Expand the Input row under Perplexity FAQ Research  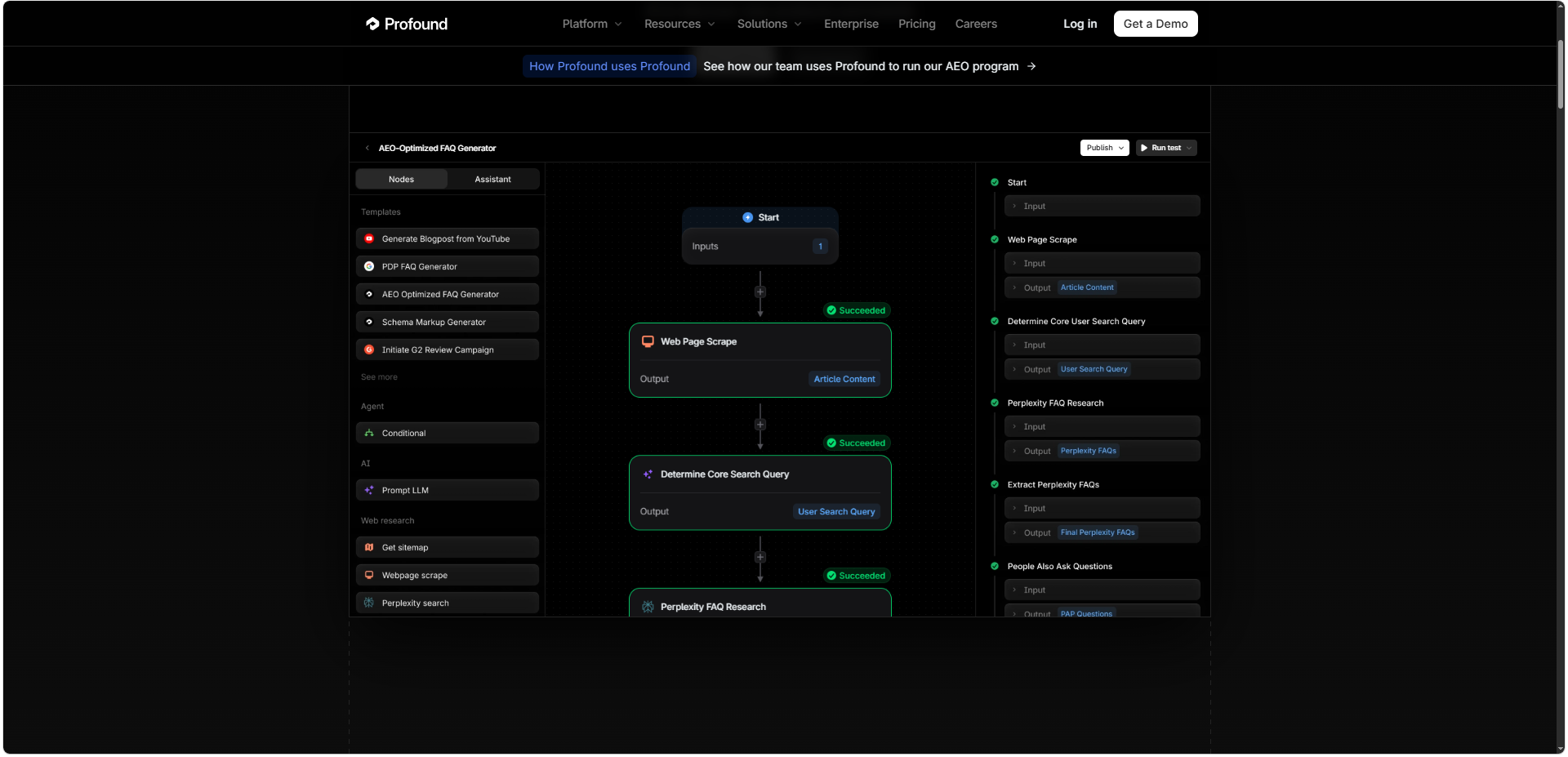coord(1102,426)
